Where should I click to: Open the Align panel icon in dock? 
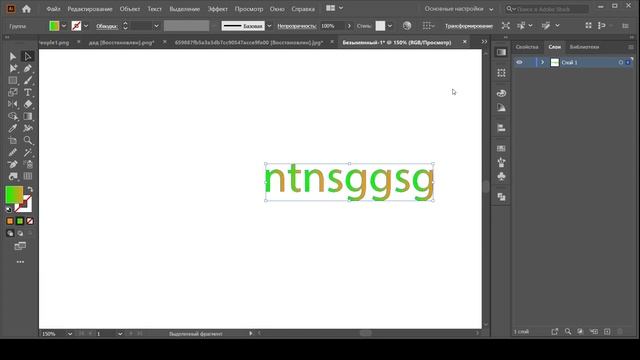coord(501,128)
